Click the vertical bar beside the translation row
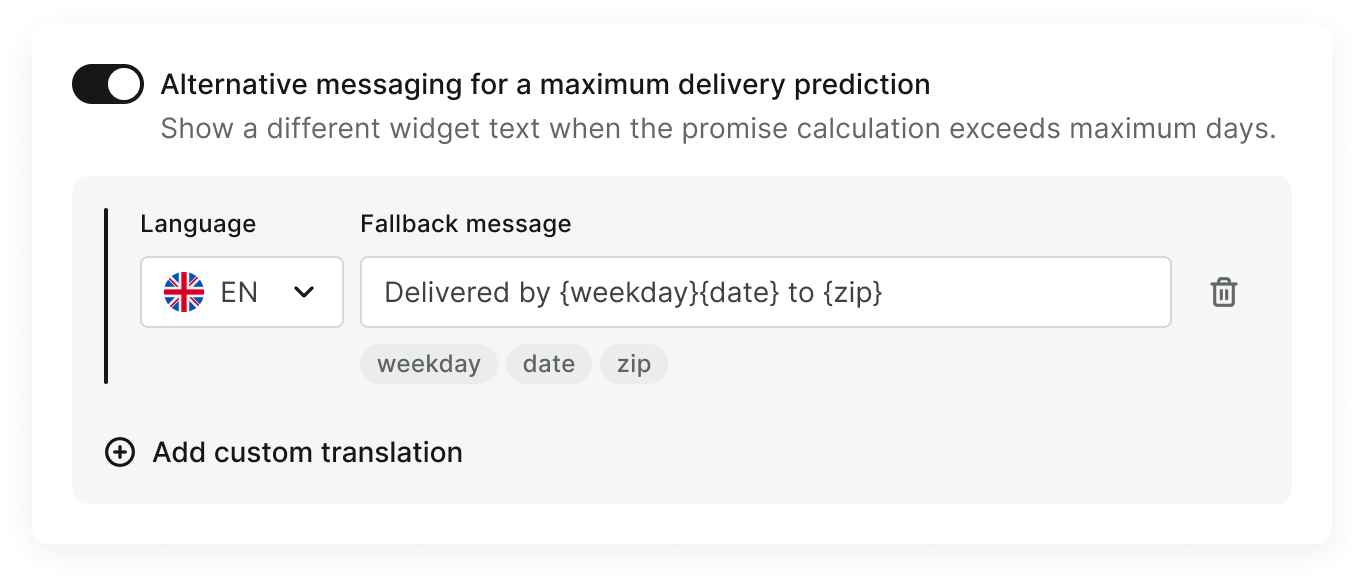This screenshot has width=1364, height=584. [107, 295]
